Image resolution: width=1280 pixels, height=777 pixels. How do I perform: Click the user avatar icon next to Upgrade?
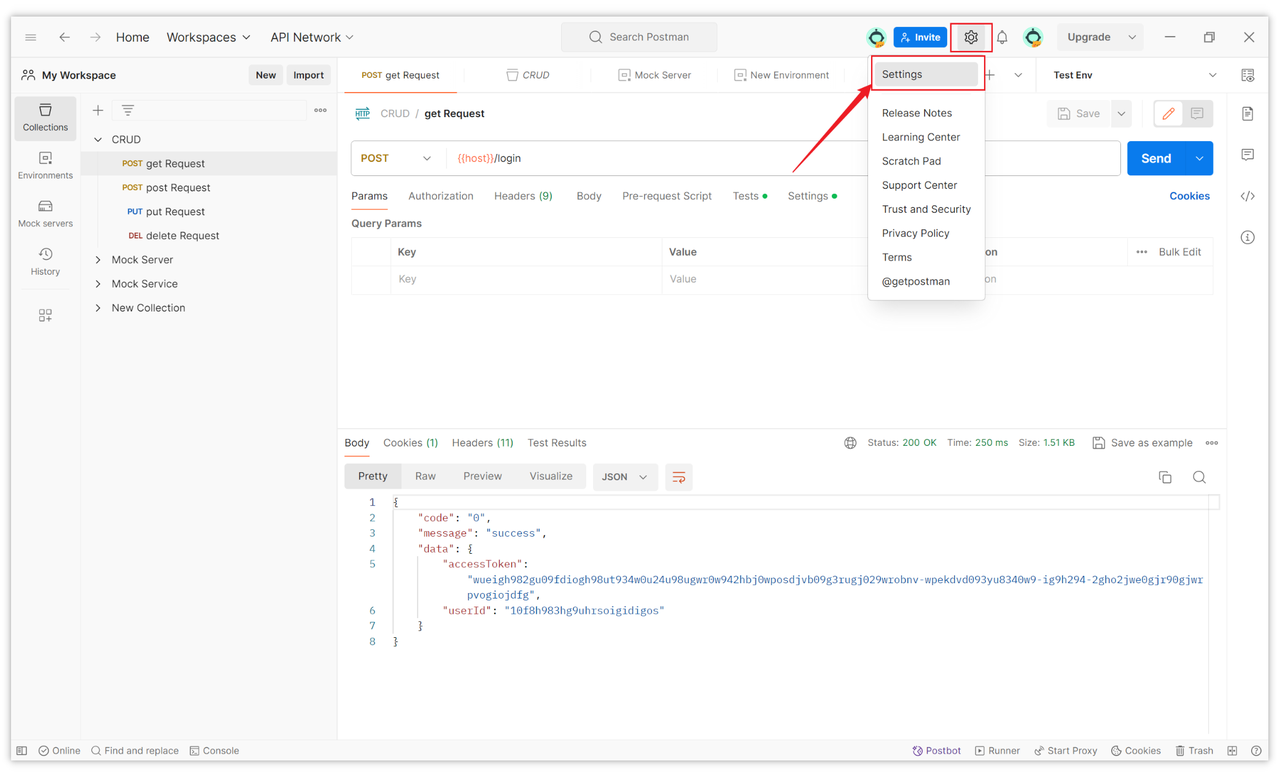pos(1033,37)
